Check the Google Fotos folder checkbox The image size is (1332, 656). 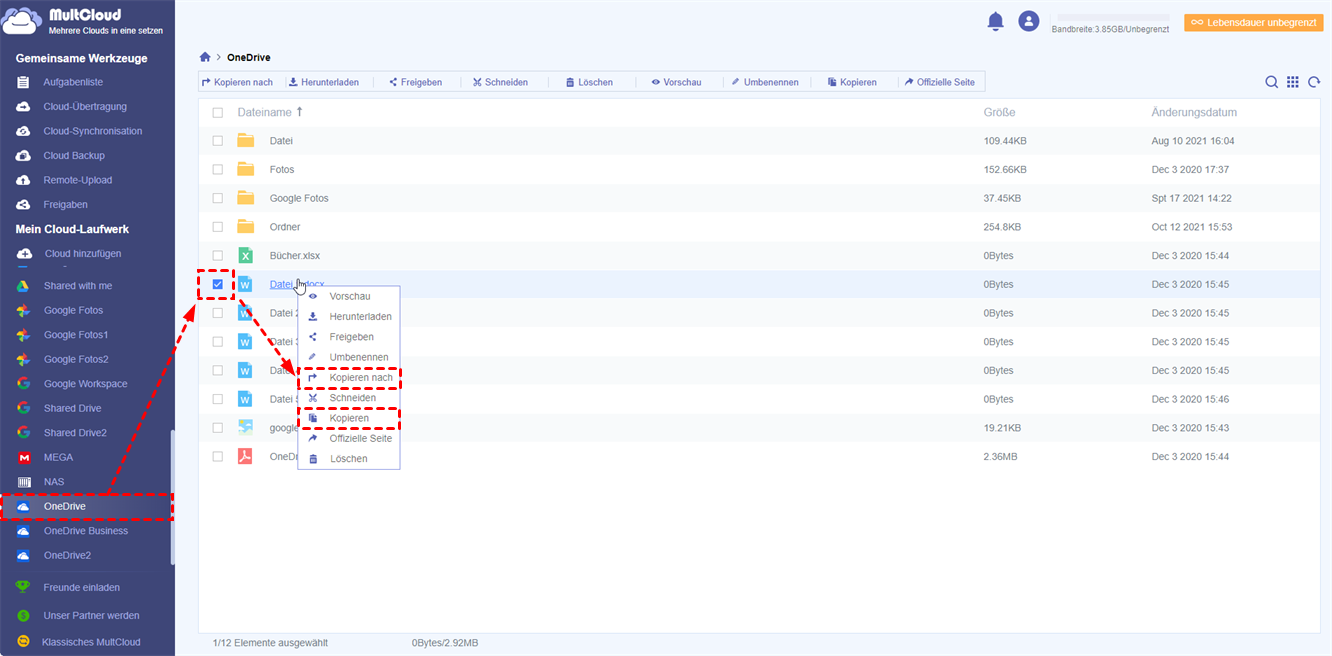click(x=218, y=198)
